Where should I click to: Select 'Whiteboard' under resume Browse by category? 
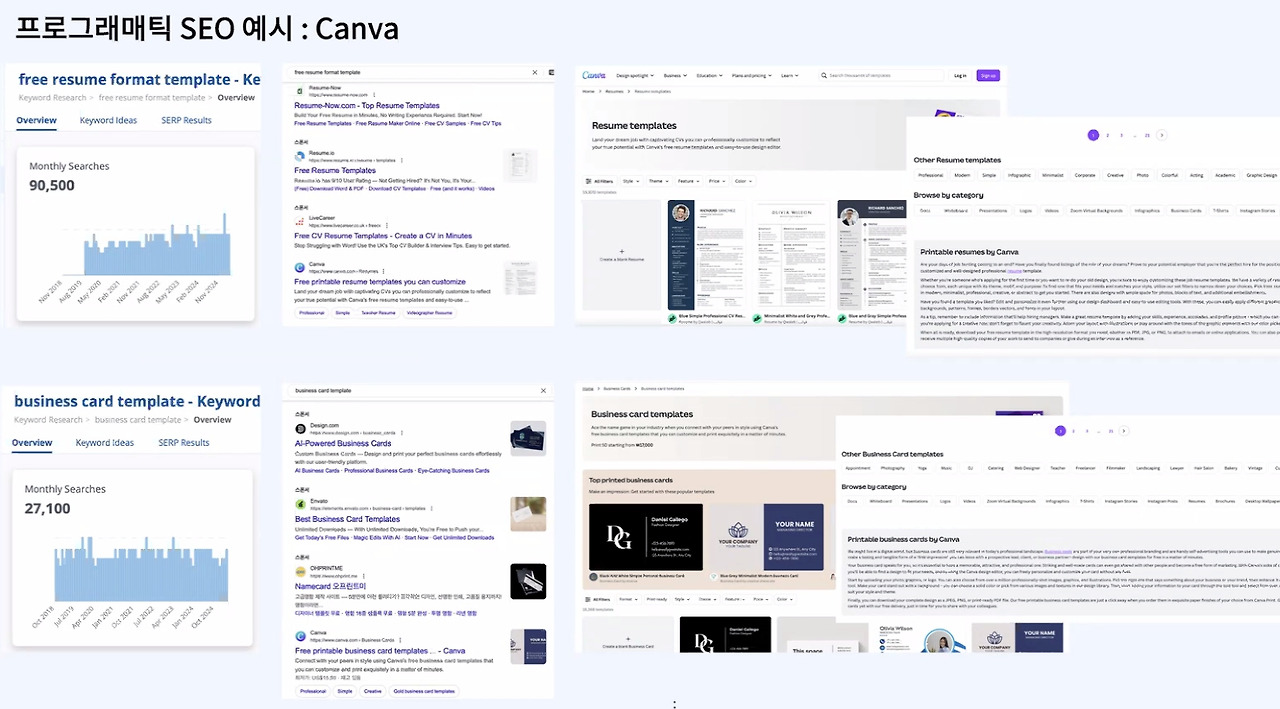click(955, 211)
